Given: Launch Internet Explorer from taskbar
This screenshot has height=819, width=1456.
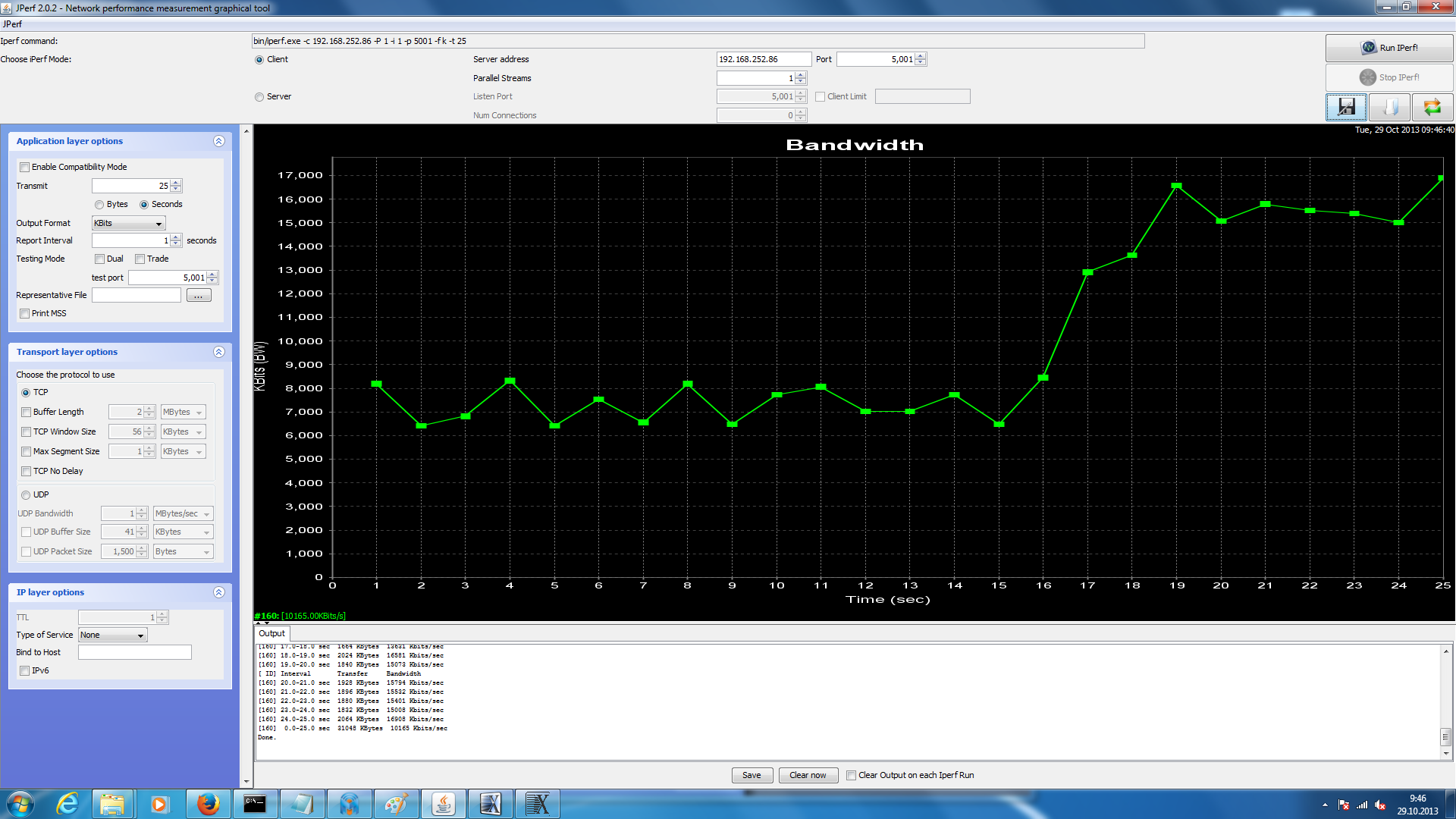Looking at the screenshot, I should tap(67, 804).
